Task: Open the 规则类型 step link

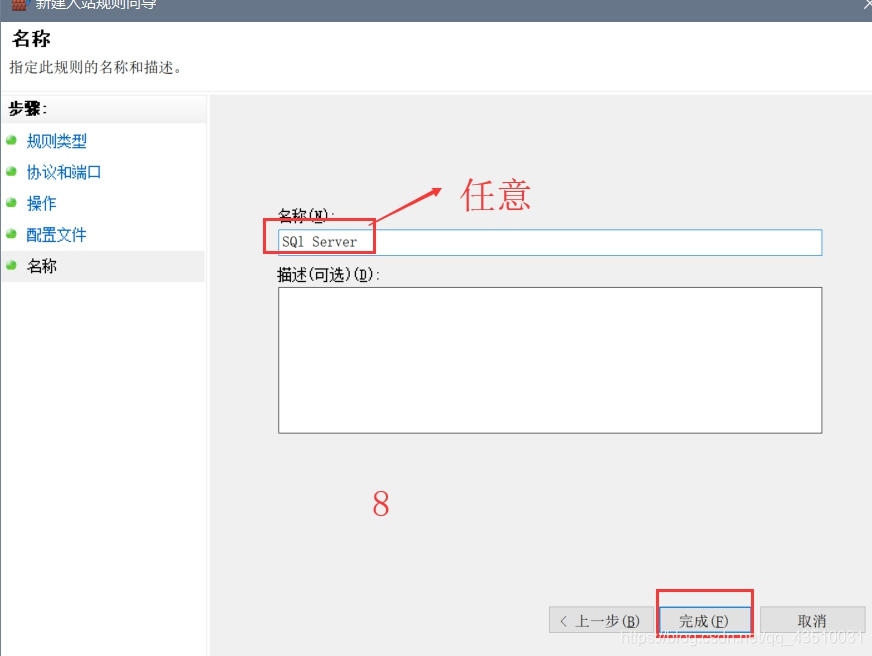Action: pyautogui.click(x=56, y=141)
